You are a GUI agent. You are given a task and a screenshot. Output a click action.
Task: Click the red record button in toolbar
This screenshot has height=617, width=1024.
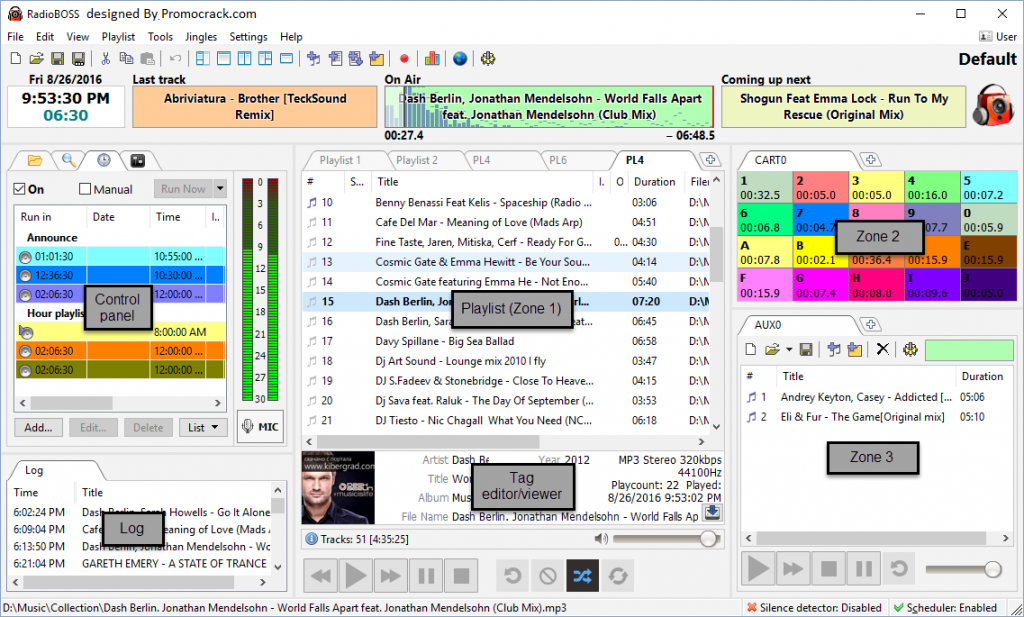pos(404,59)
